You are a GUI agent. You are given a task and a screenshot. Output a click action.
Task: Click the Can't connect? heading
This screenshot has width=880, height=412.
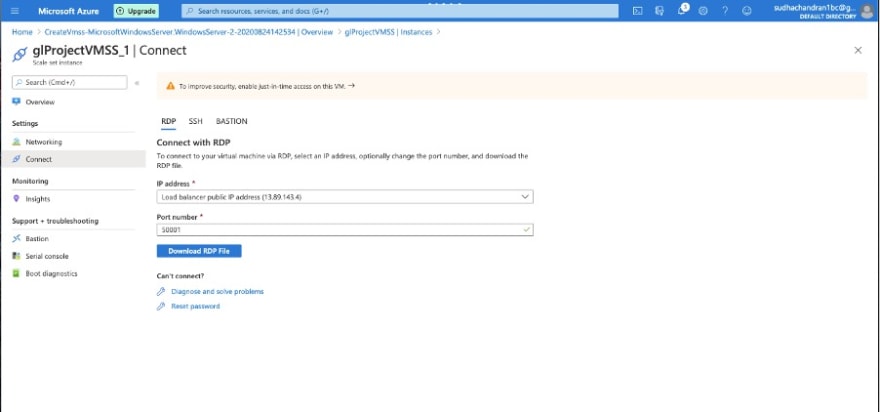[180, 276]
